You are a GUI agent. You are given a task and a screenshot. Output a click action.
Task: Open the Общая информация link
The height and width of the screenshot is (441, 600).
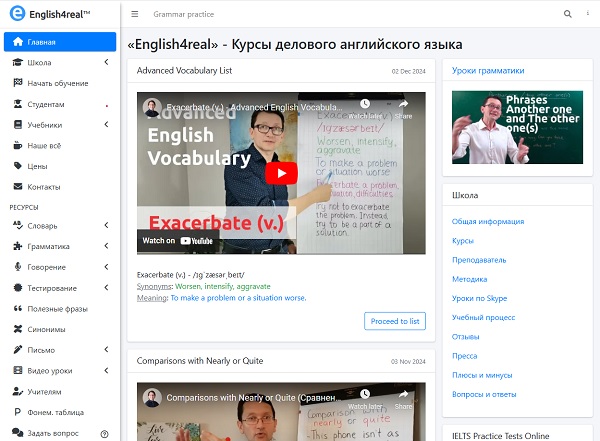[488, 221]
